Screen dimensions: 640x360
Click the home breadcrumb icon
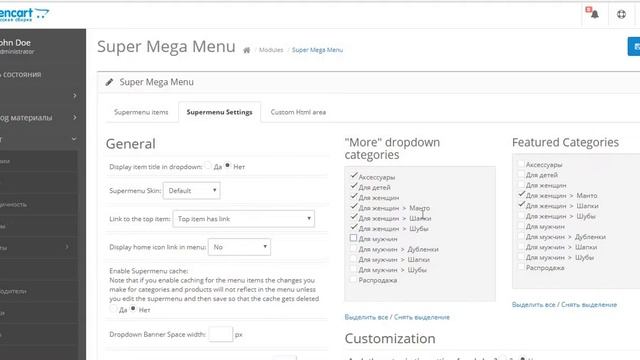tap(247, 50)
